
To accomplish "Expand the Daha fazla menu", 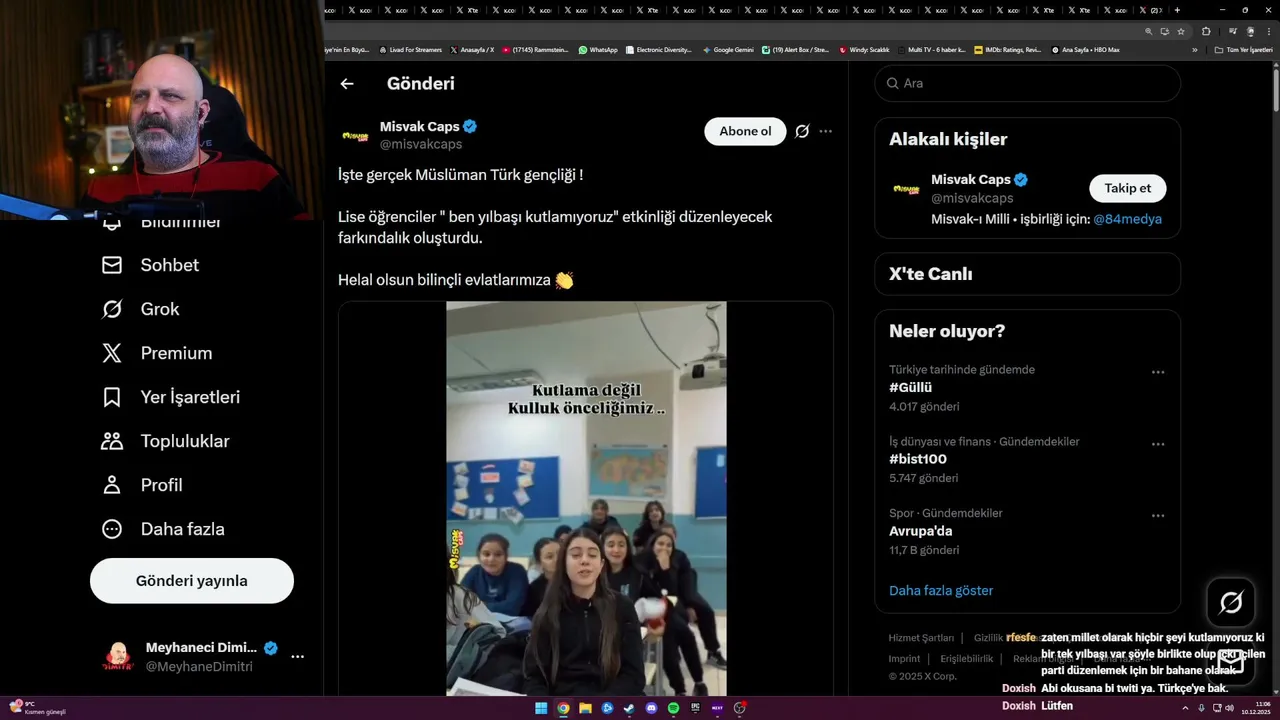I will [163, 529].
